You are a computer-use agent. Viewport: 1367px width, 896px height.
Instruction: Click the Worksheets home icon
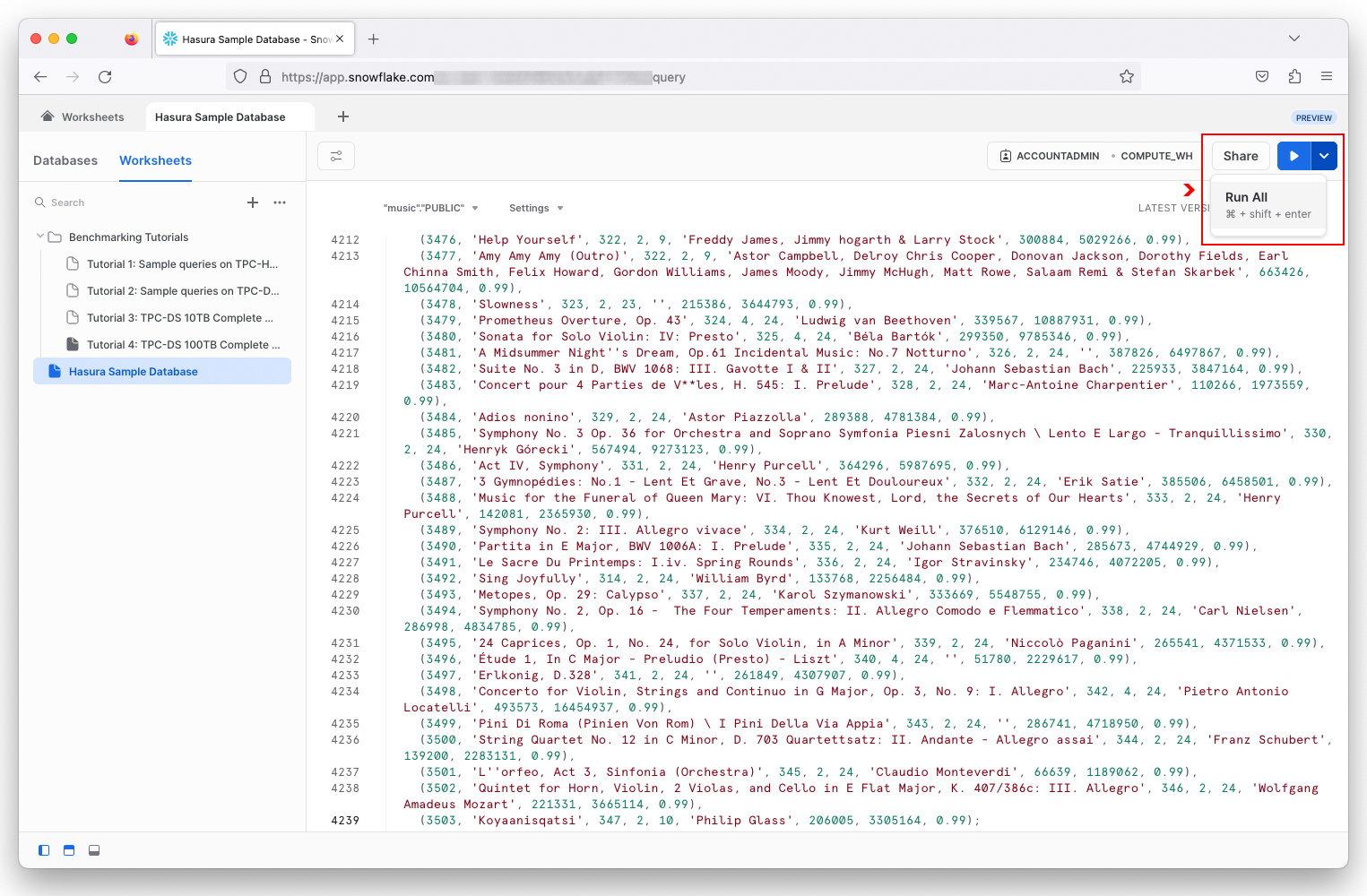tap(47, 116)
